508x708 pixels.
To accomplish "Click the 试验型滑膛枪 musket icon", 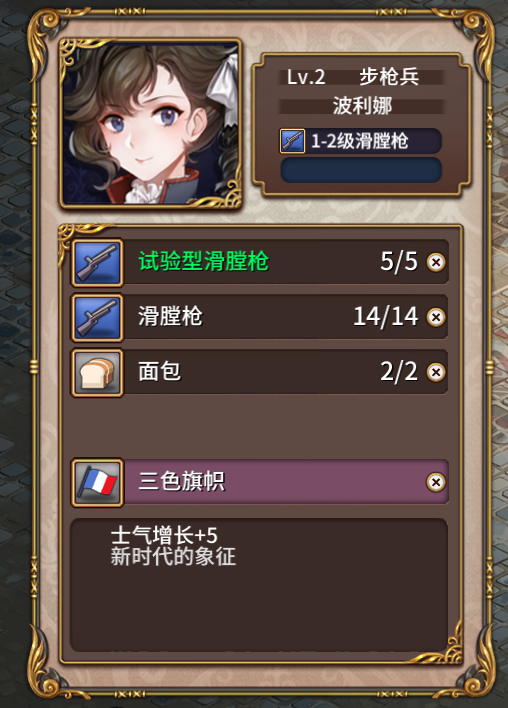I will click(x=98, y=262).
